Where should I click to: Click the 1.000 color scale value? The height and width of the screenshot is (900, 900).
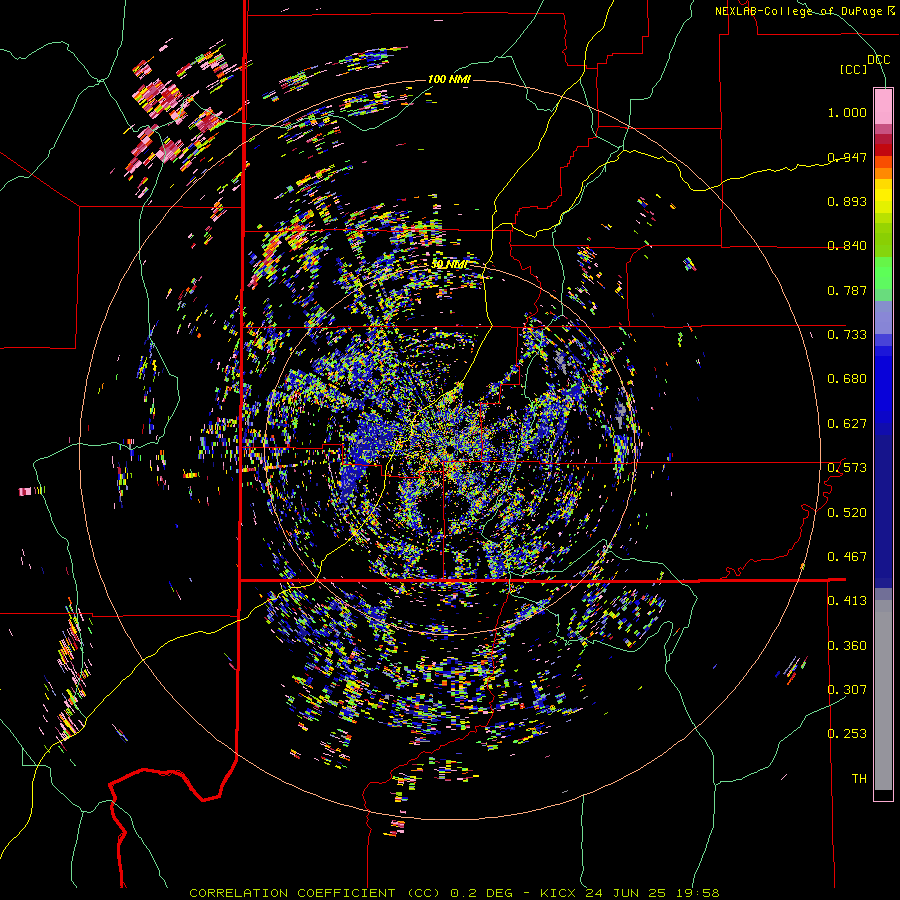pos(847,112)
